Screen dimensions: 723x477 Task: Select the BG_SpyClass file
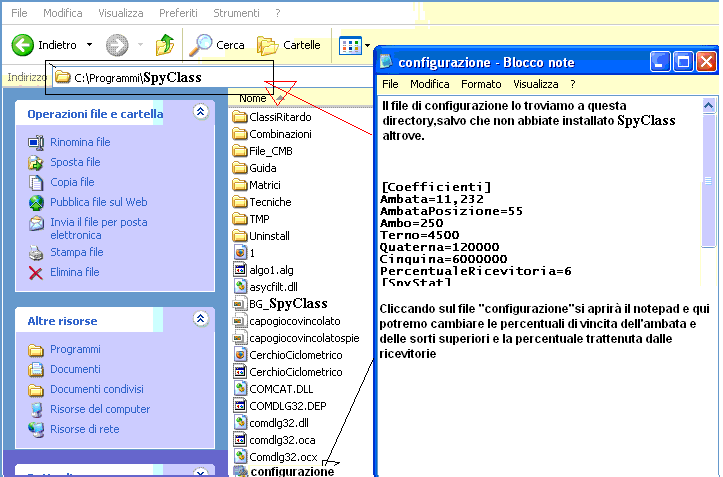coord(280,304)
